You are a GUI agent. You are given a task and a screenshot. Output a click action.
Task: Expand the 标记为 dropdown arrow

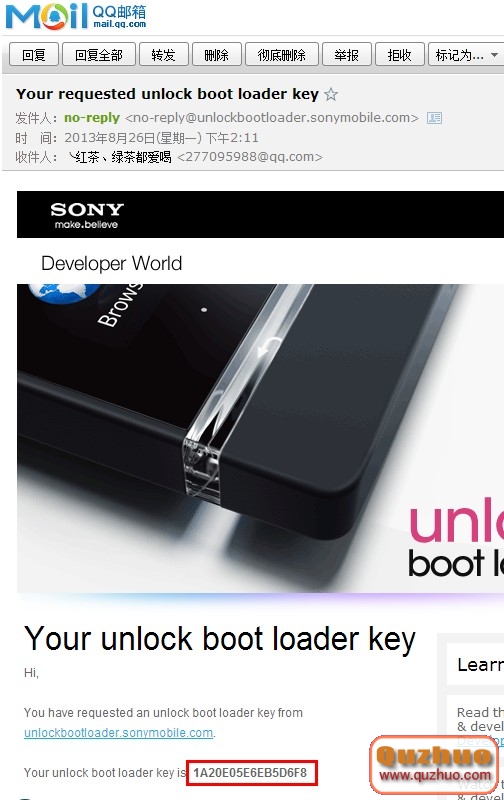[494, 55]
